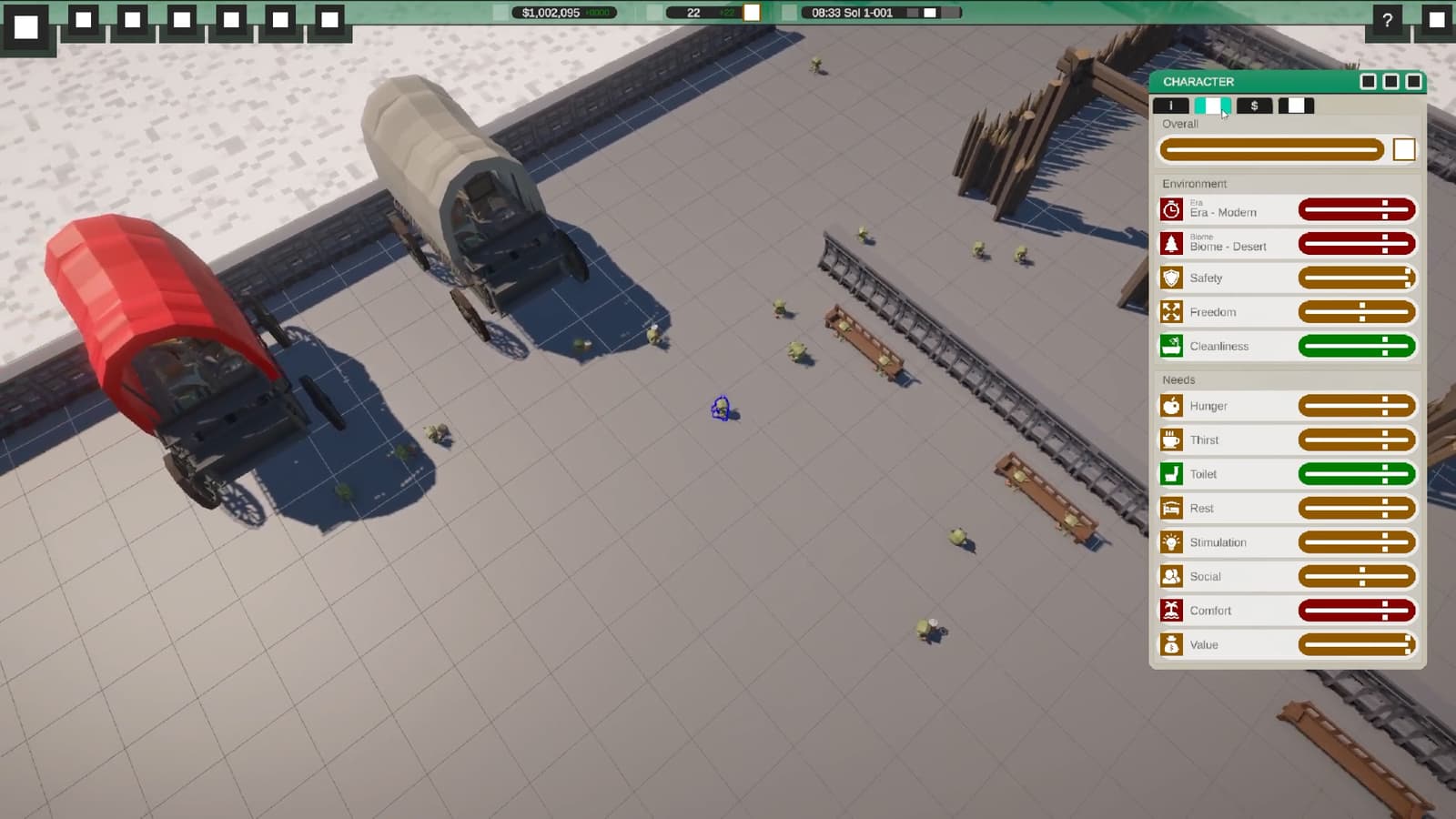Click the 'Stimulation' label

click(x=1218, y=542)
